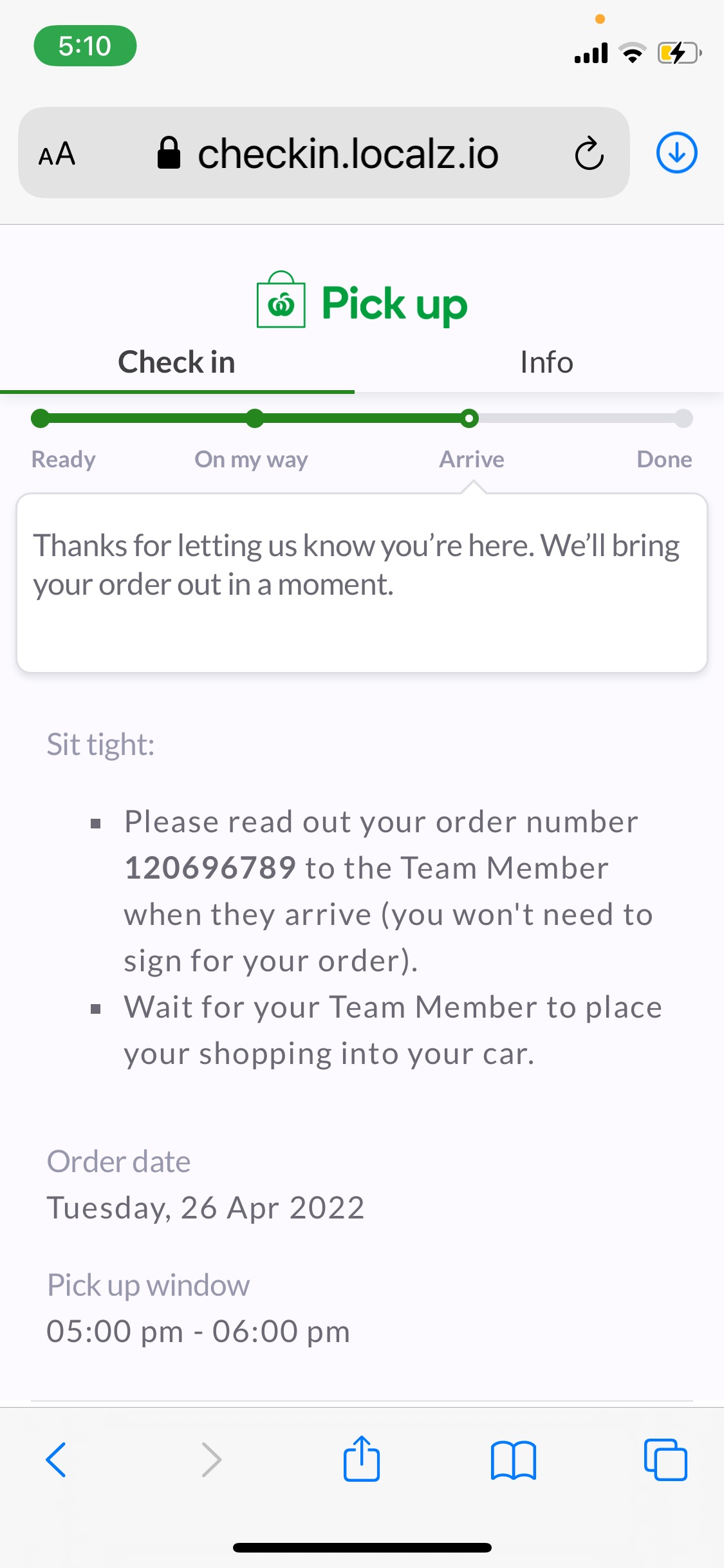This screenshot has height=1568, width=724.
Task: Tap the order number 120696789
Action: (x=210, y=868)
